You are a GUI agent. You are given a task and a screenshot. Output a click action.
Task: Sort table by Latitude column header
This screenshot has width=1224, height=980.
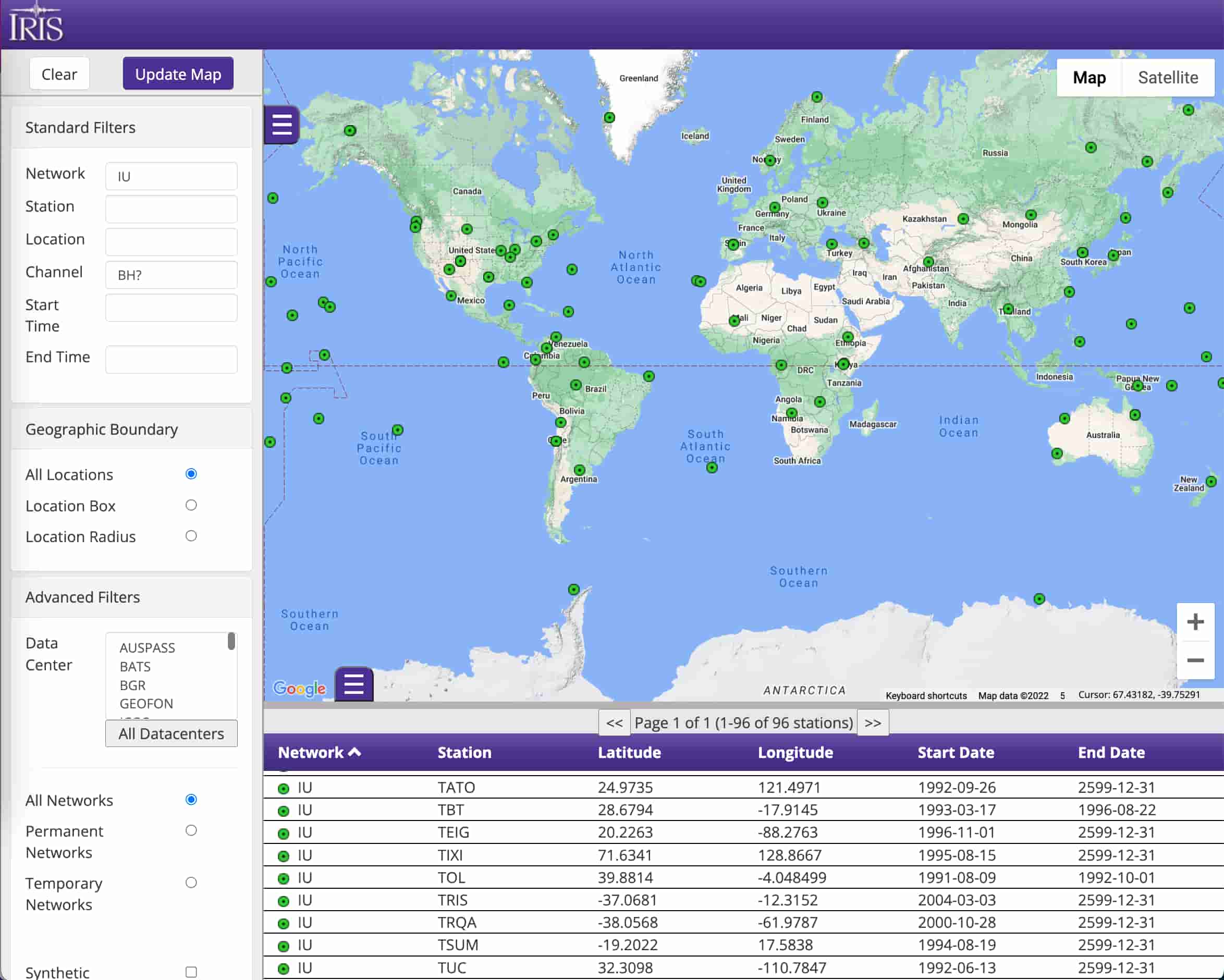click(629, 752)
